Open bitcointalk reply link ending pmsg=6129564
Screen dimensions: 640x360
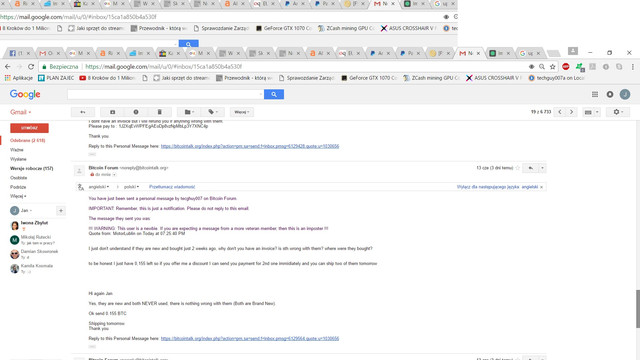tap(250, 338)
